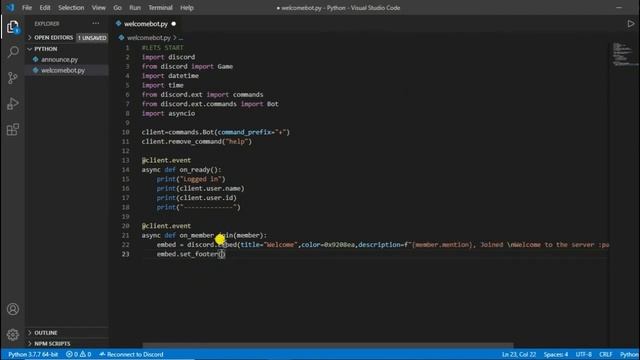Open the Selection menu

click(x=71, y=8)
